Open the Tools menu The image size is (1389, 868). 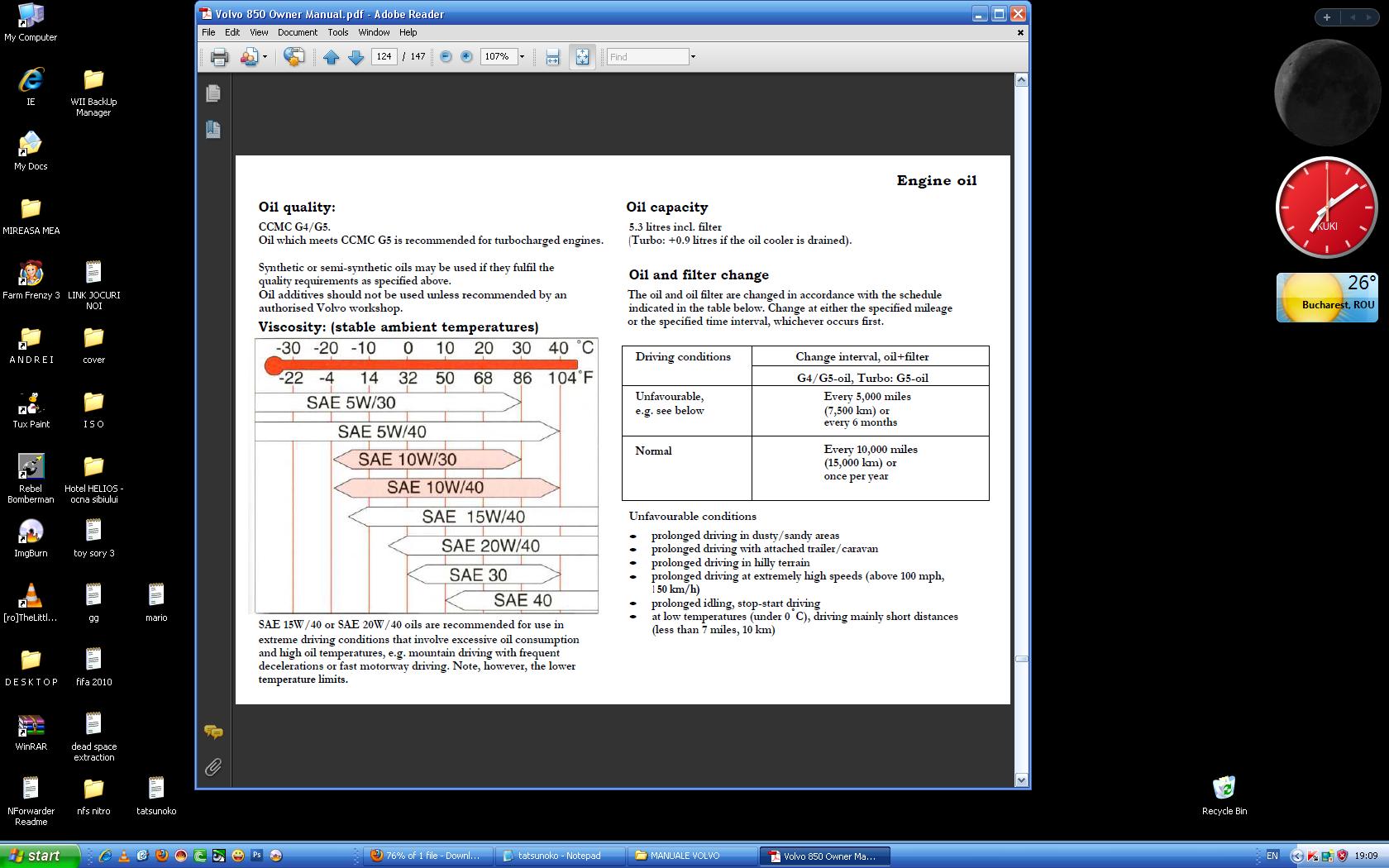[337, 32]
